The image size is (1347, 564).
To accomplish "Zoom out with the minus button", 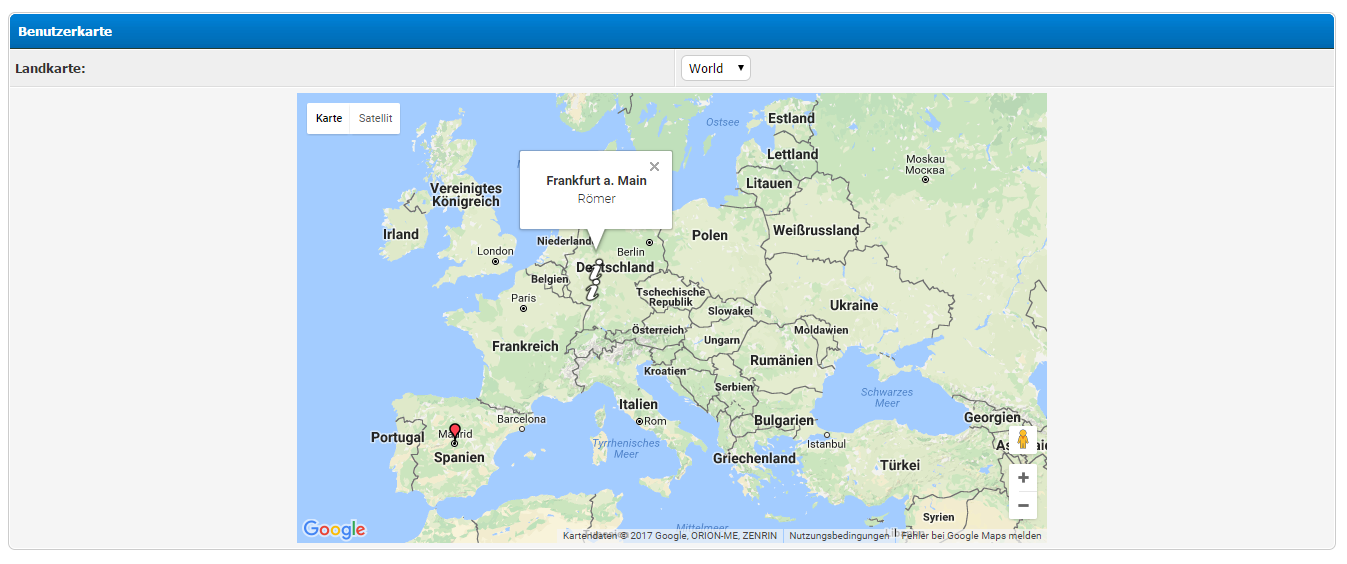I will pyautogui.click(x=1023, y=506).
